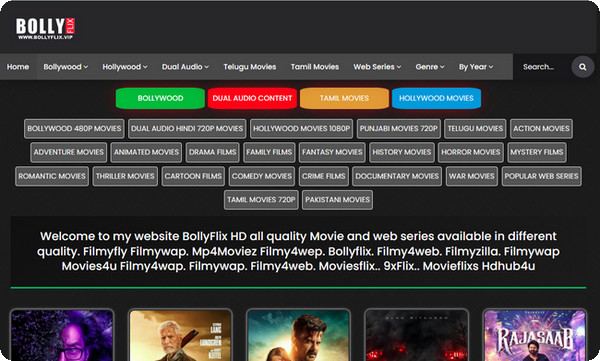Open the Drama Films tag
Viewport: 600px width, 361px height.
coord(212,152)
